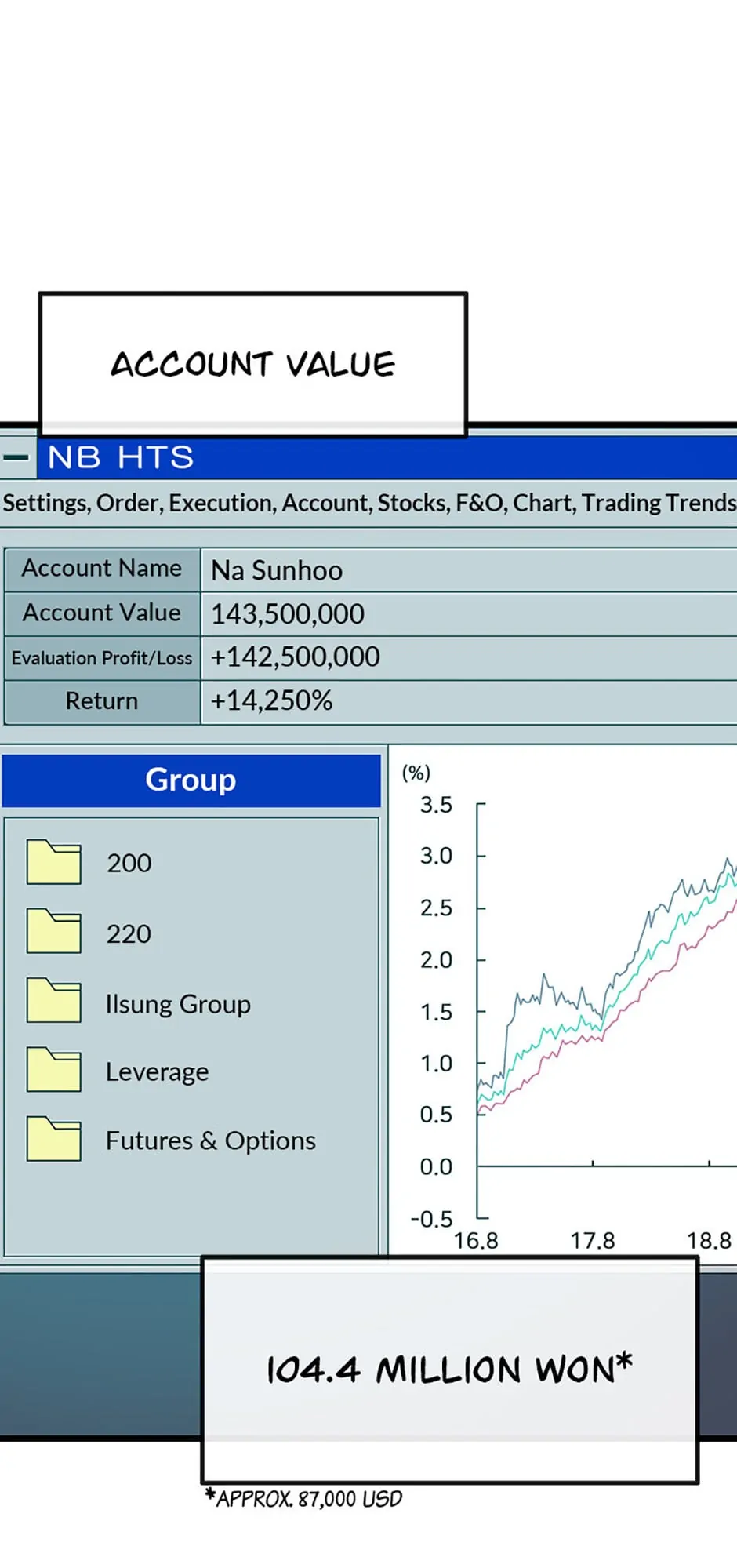Open the Ilsung Group folder icon
Image resolution: width=737 pixels, height=1568 pixels.
pos(53,1000)
